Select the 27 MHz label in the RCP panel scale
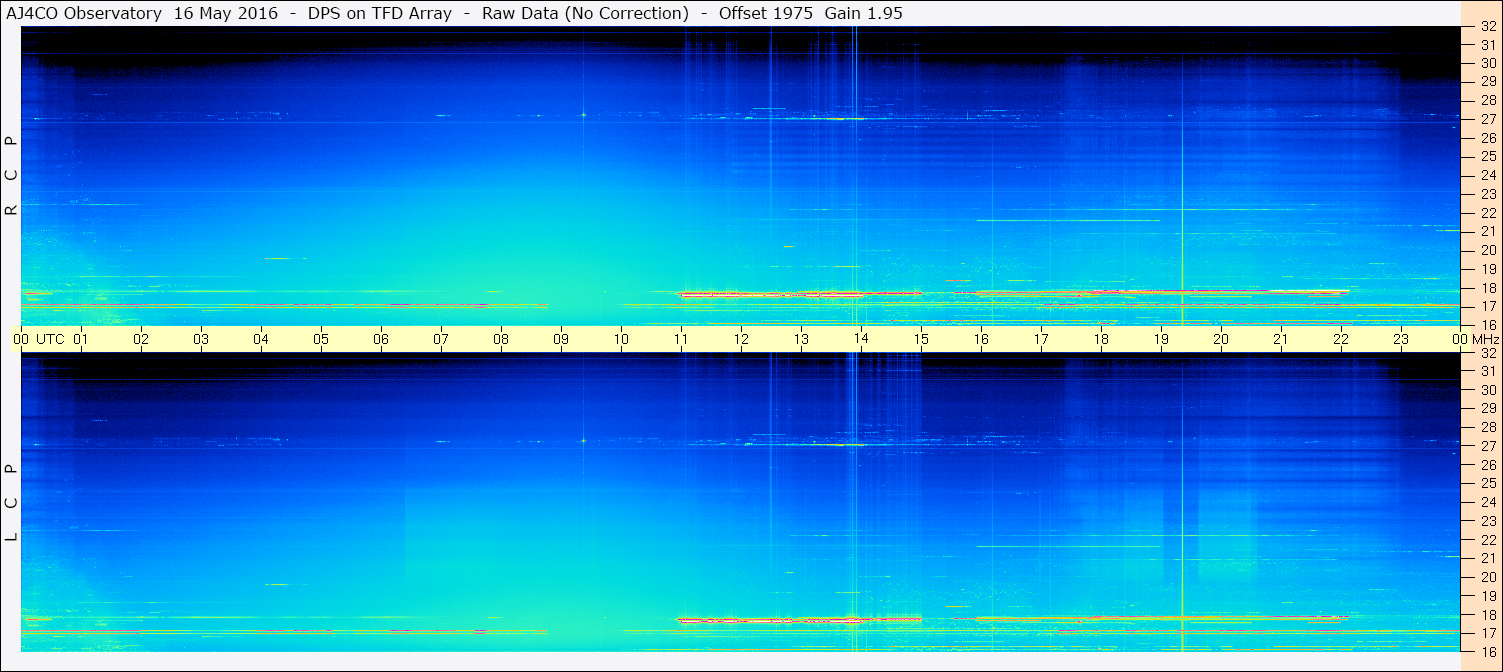 tap(1487, 119)
